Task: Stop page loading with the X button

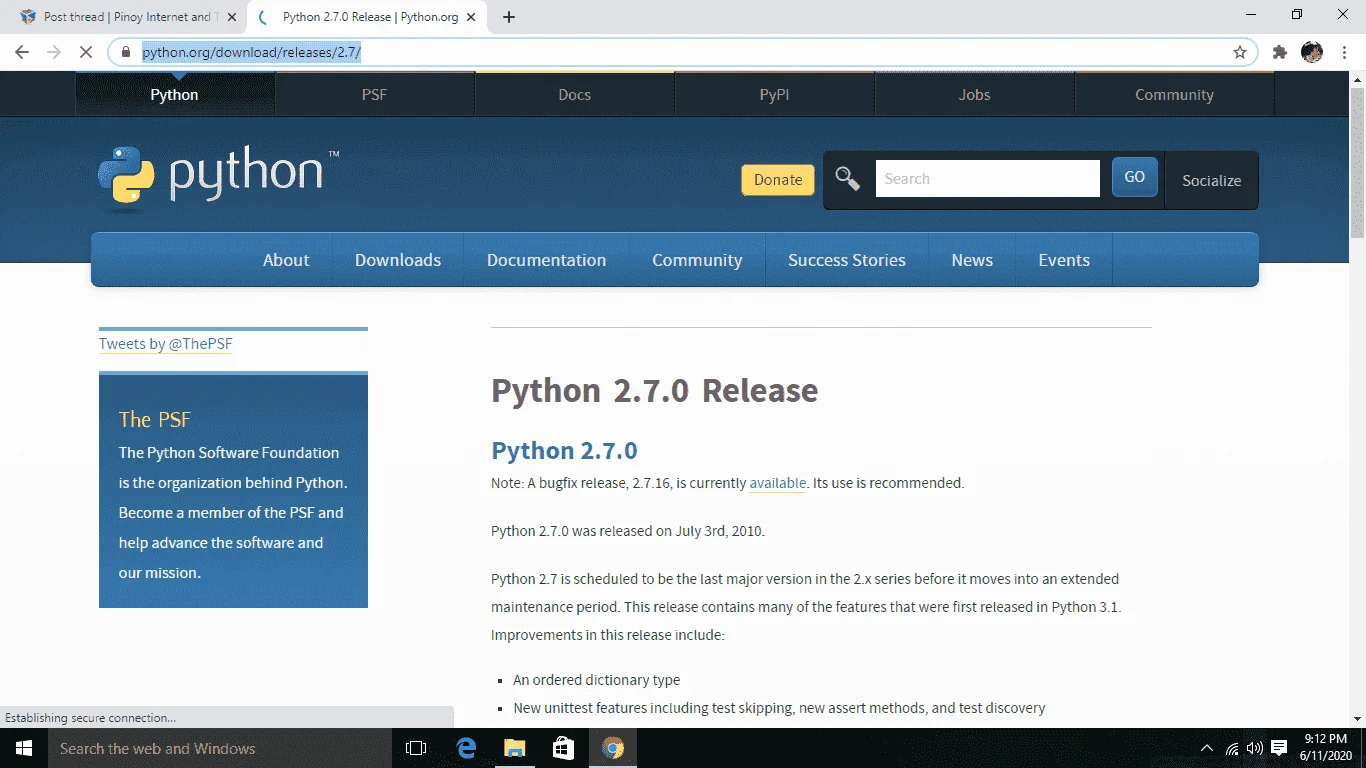Action: [x=86, y=52]
